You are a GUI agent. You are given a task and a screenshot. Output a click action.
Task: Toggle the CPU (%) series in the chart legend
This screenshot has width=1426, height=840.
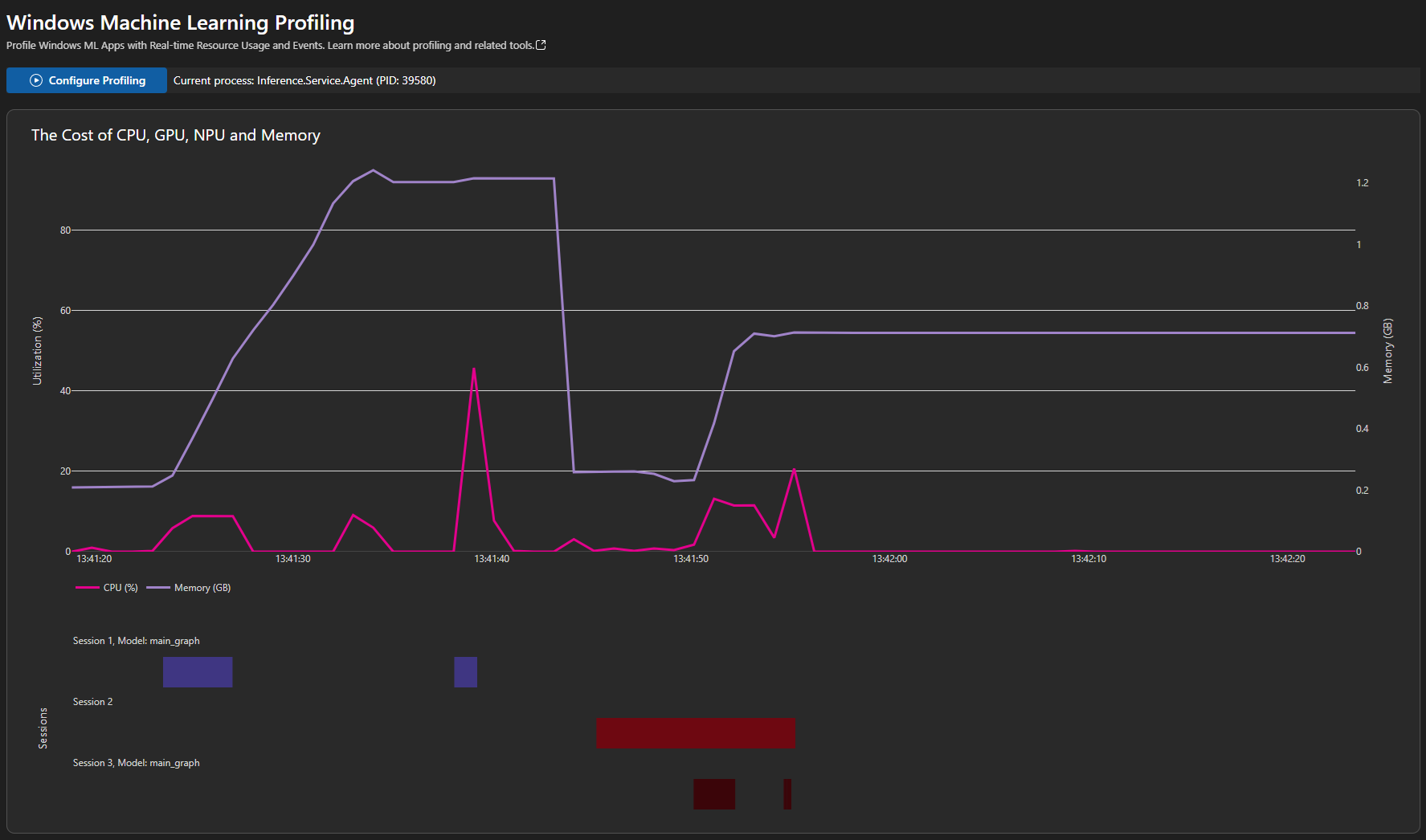[x=112, y=587]
